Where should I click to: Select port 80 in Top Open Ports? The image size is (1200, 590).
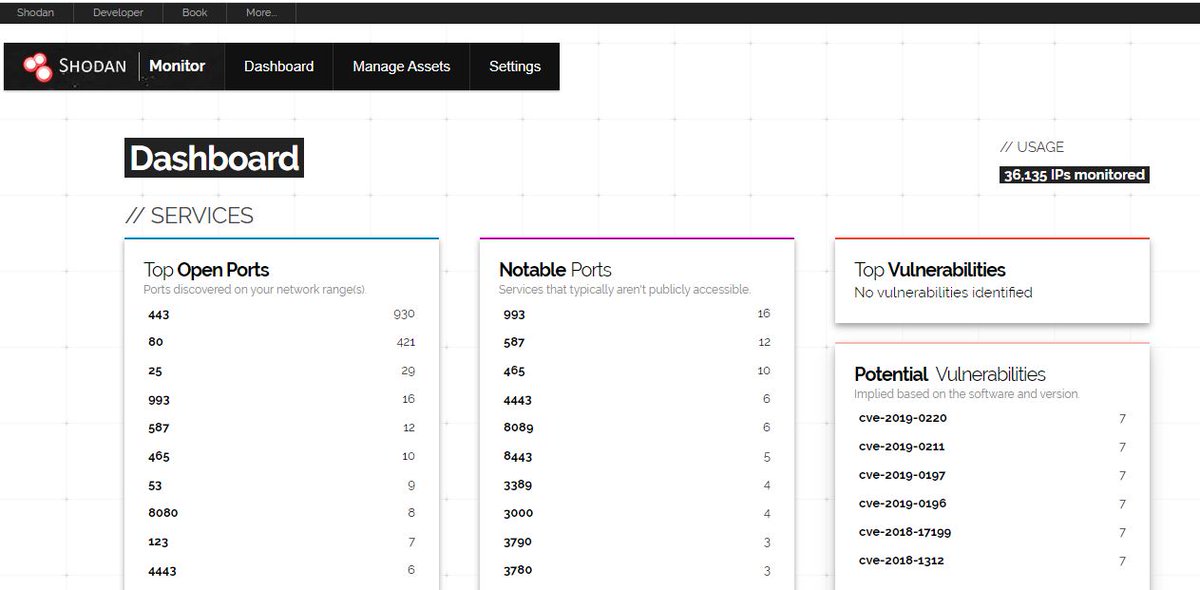(x=155, y=342)
